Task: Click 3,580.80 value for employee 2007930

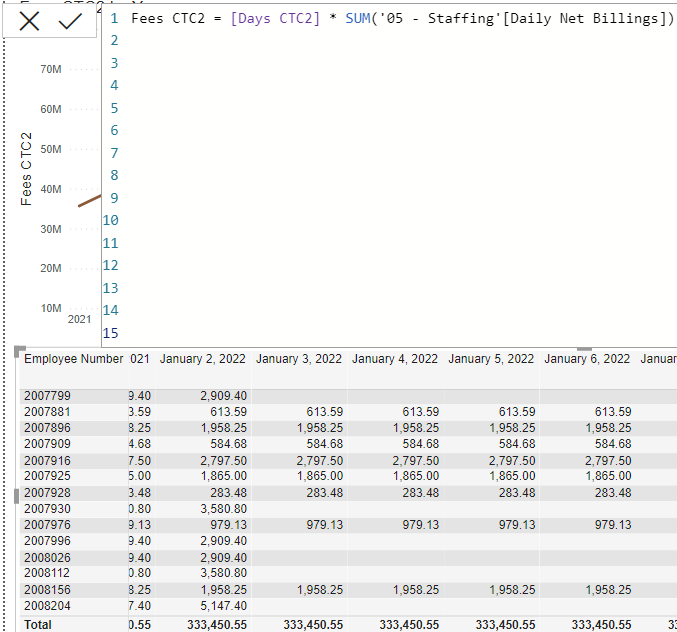Action: click(223, 509)
